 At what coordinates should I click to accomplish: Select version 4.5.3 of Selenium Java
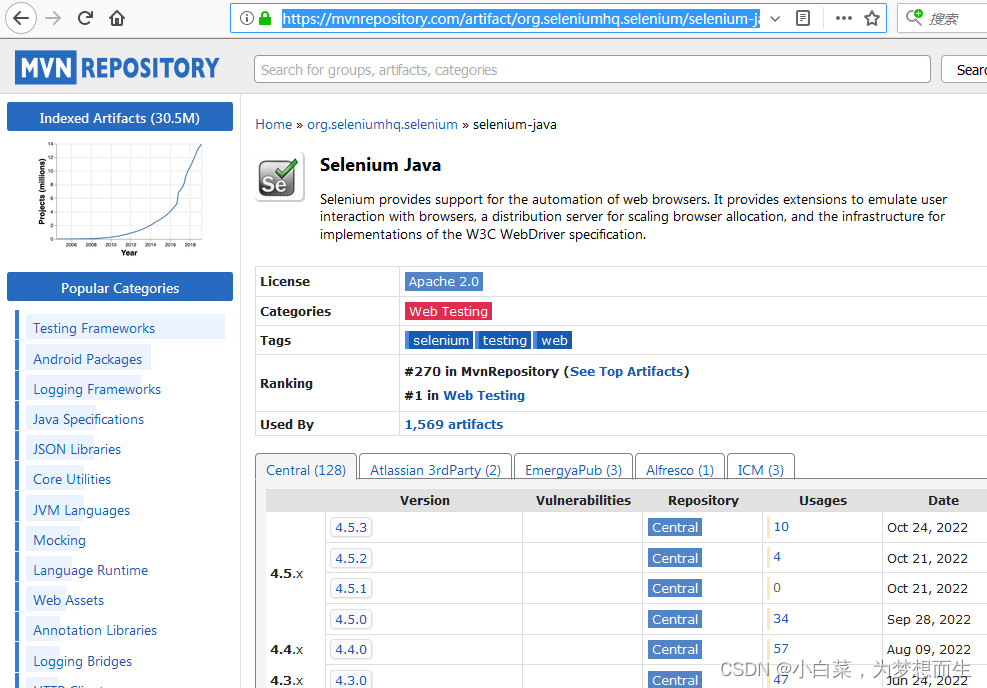point(351,527)
